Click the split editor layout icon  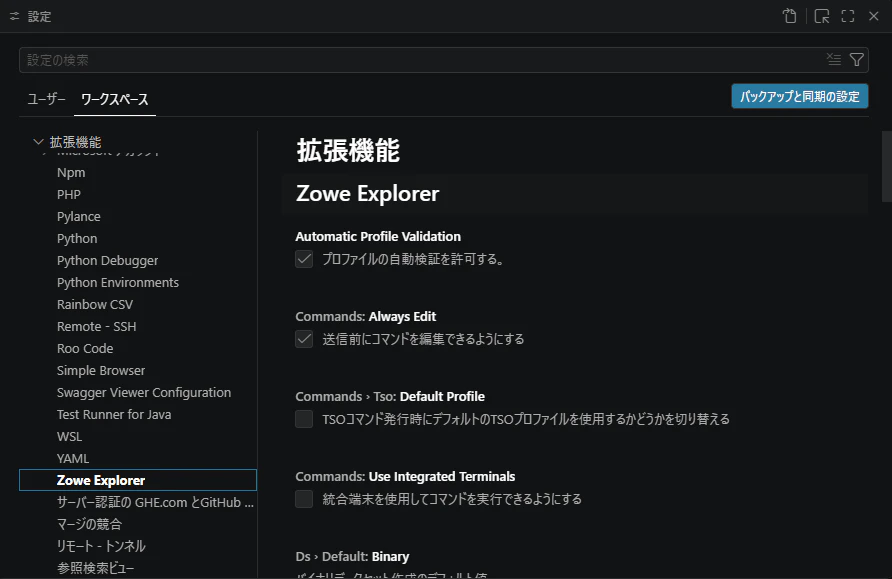pos(821,16)
